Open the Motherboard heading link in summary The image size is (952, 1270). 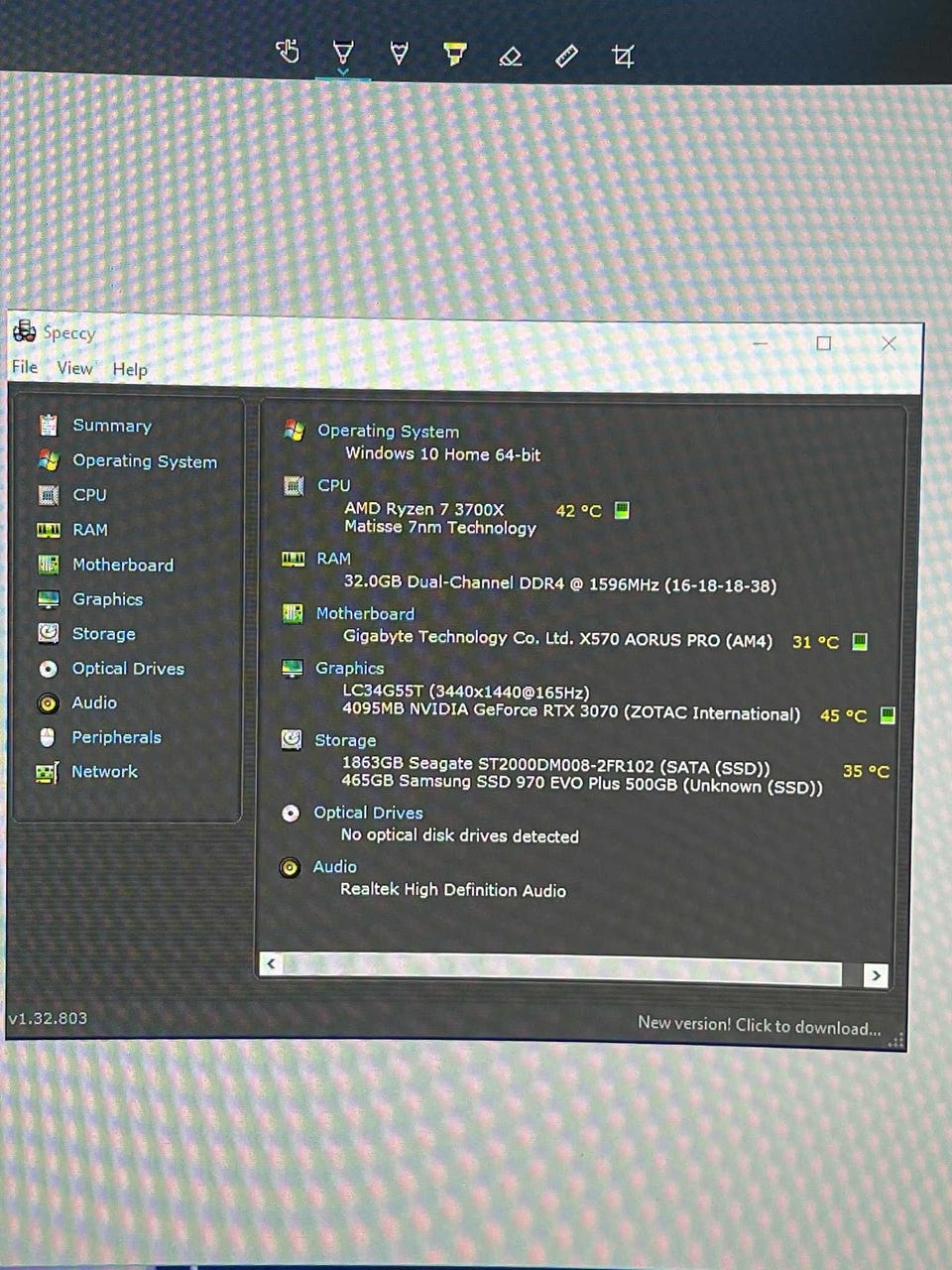coord(365,614)
